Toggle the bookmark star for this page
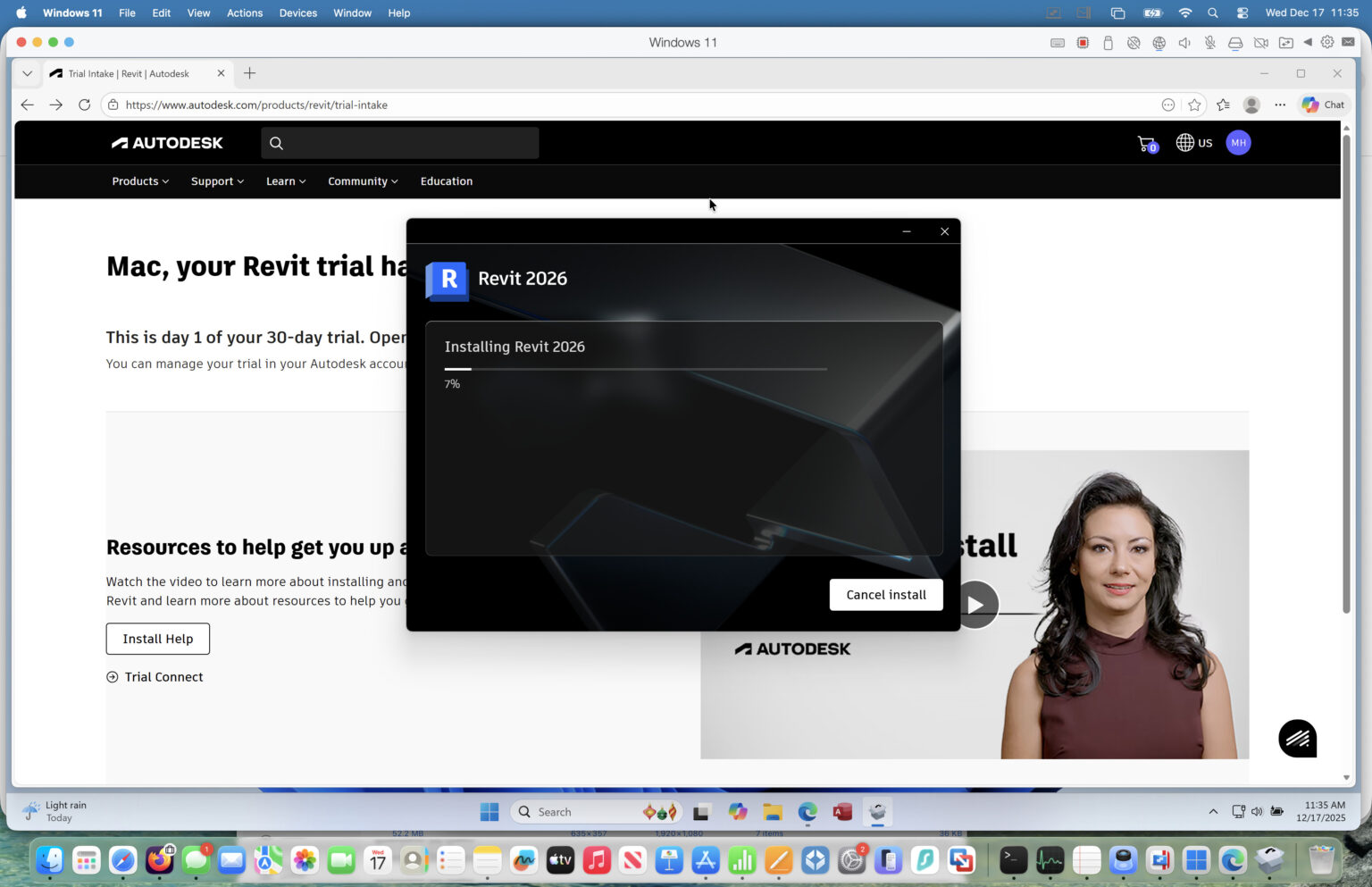This screenshot has width=1372, height=887. (1195, 105)
